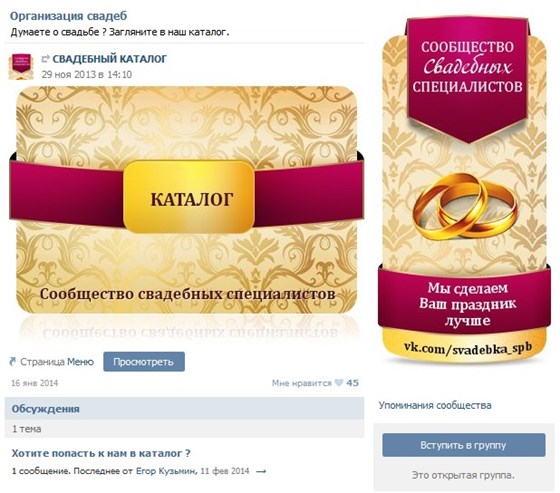Join group via Вступить в группу
This screenshot has width=560, height=493.
pyautogui.click(x=464, y=445)
